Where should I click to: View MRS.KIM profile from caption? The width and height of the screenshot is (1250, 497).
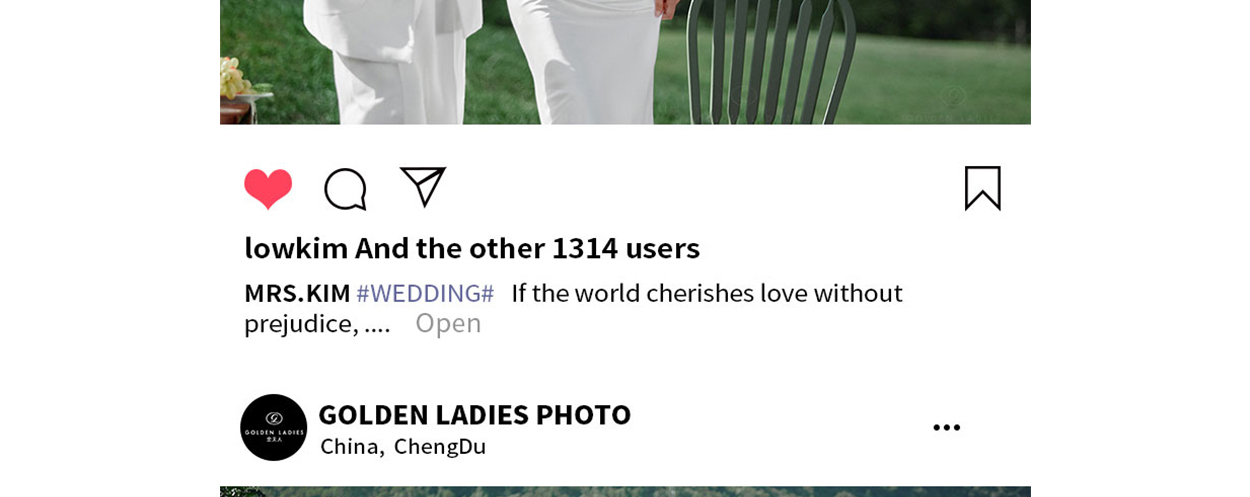[297, 293]
